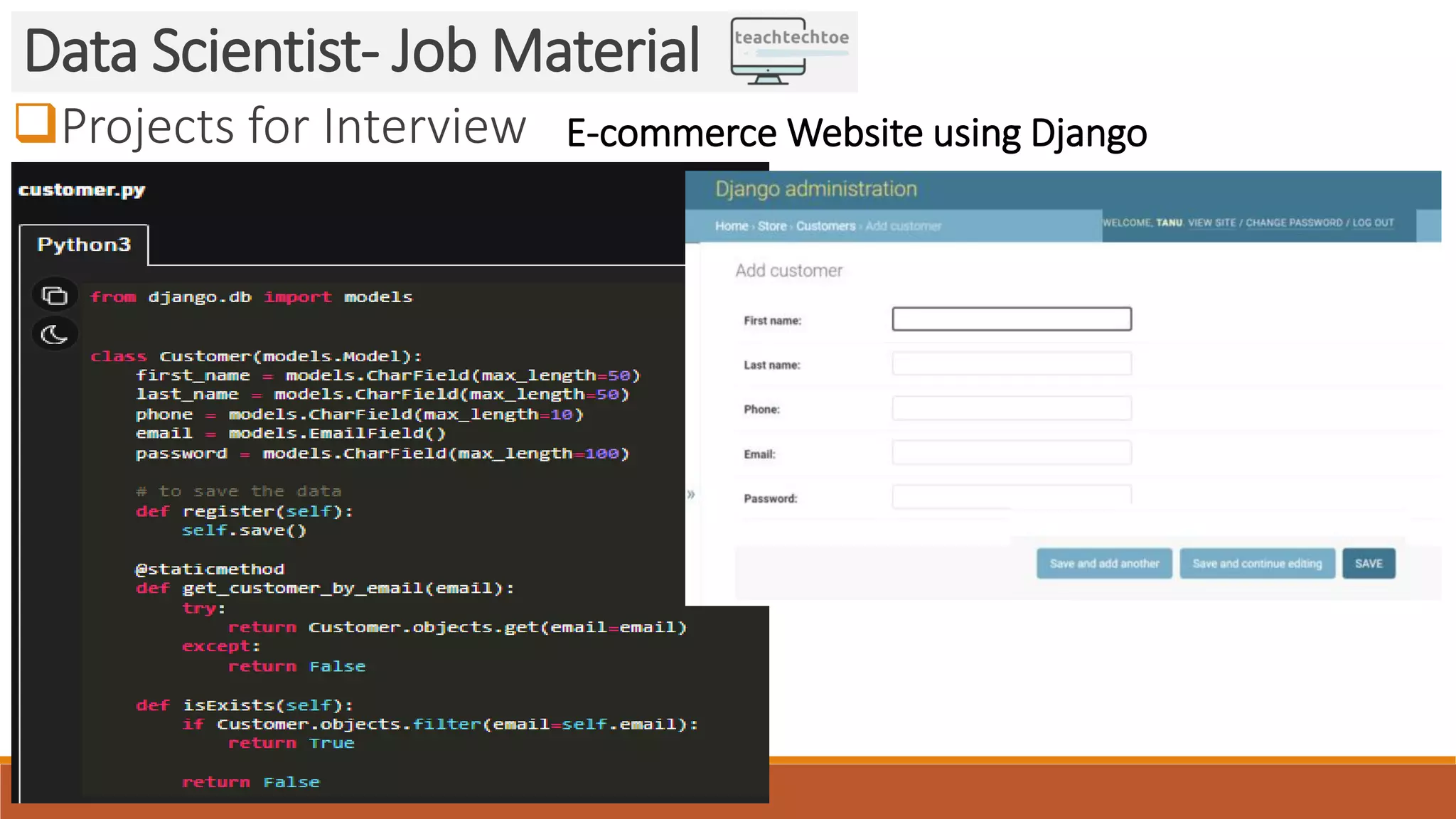Screen dimensions: 1456x819
Task: Click the 'def register(self):' code line
Action: coord(245,511)
